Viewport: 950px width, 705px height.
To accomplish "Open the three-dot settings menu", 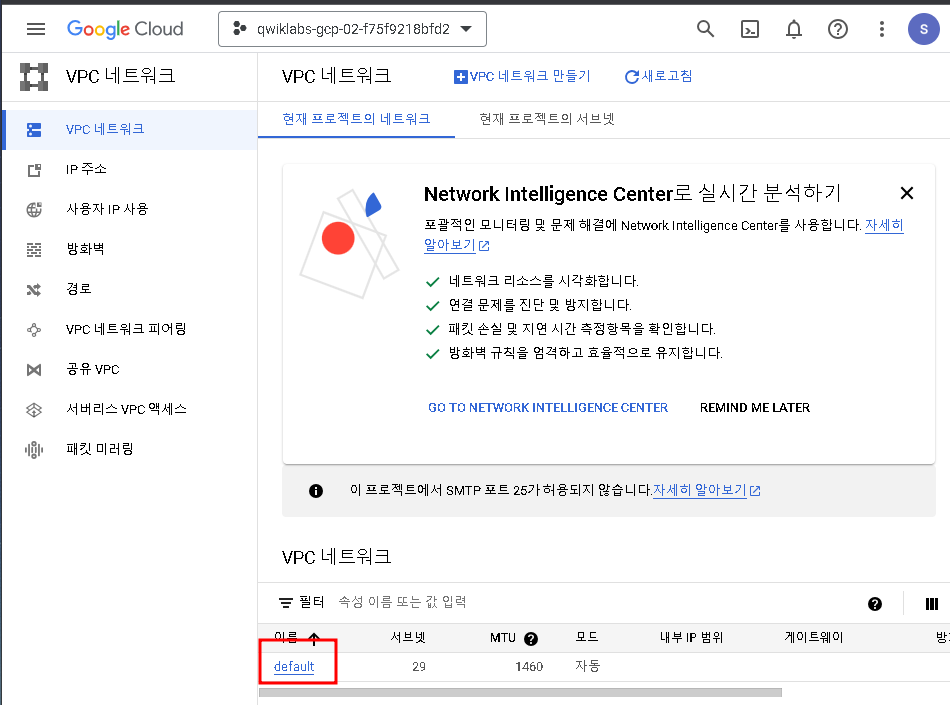I will (882, 28).
